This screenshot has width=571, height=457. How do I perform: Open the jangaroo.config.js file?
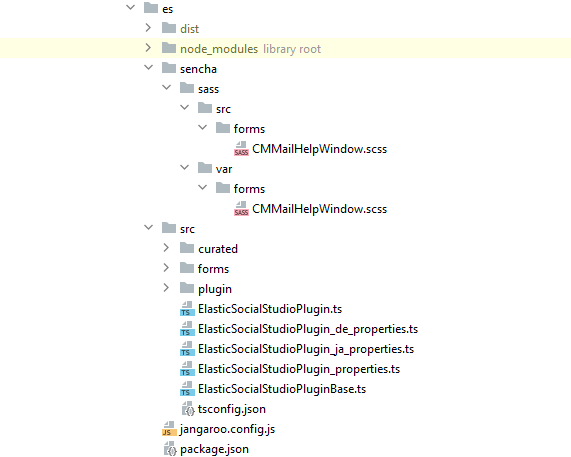(227, 429)
